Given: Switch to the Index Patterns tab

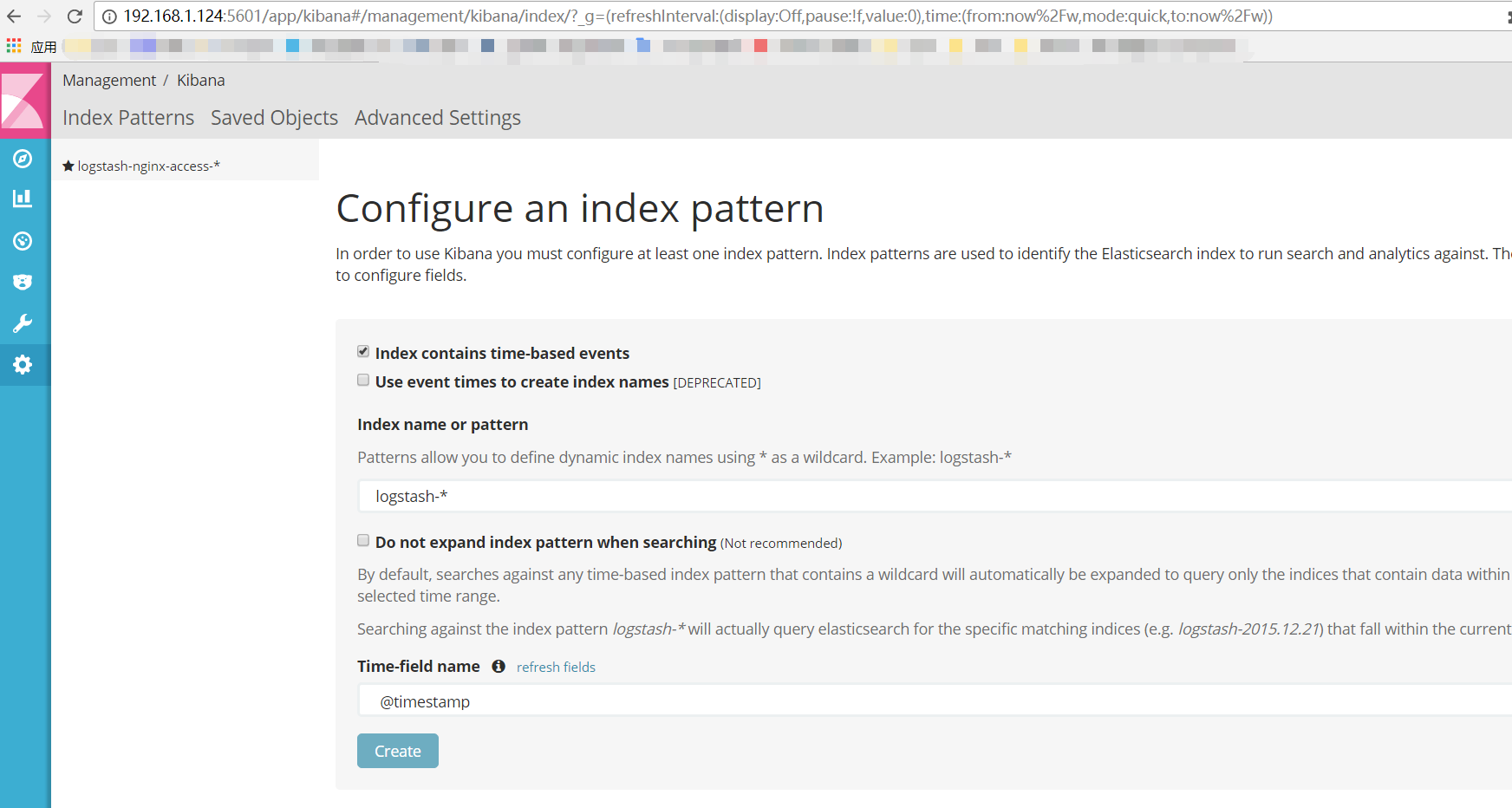Looking at the screenshot, I should pos(128,118).
